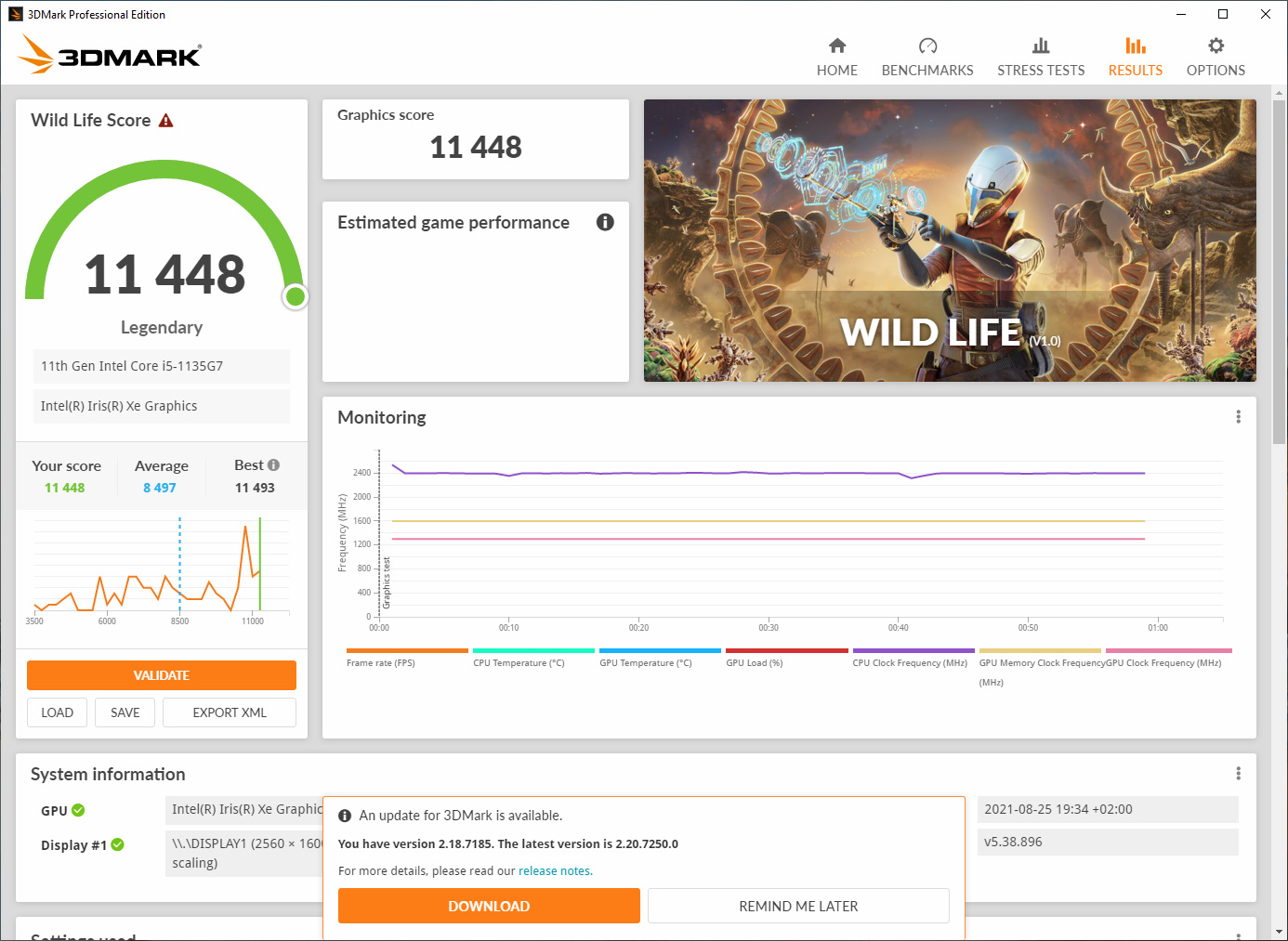This screenshot has width=1288, height=941.
Task: Click the 'System information' heading
Action: click(108, 774)
